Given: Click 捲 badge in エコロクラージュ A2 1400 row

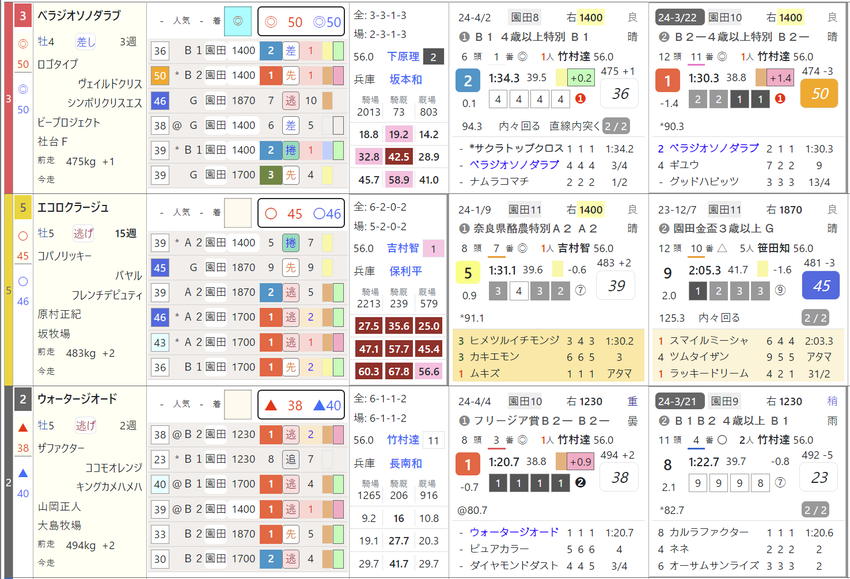Looking at the screenshot, I should pos(291,242).
